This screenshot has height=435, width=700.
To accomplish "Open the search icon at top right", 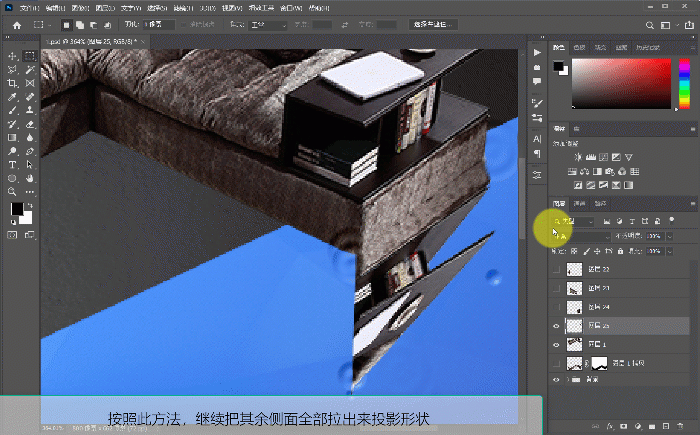I will pyautogui.click(x=650, y=25).
